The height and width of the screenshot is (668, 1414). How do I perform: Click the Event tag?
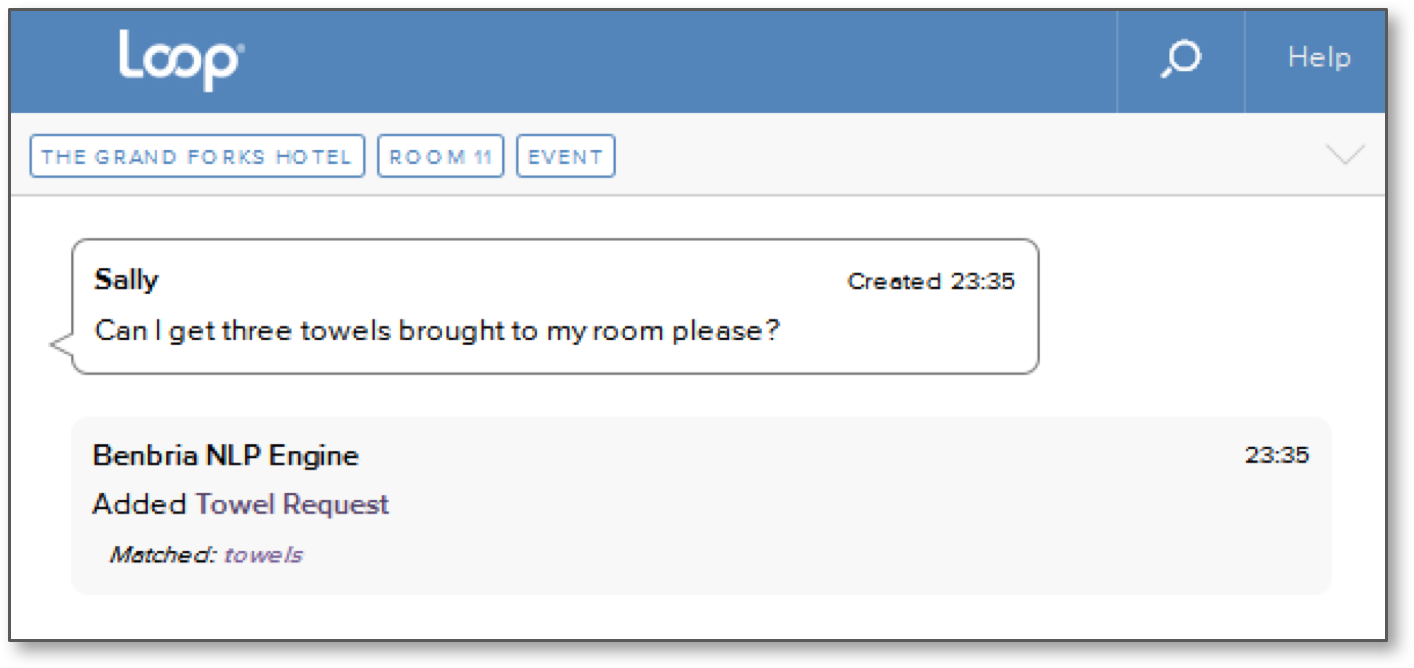[565, 157]
